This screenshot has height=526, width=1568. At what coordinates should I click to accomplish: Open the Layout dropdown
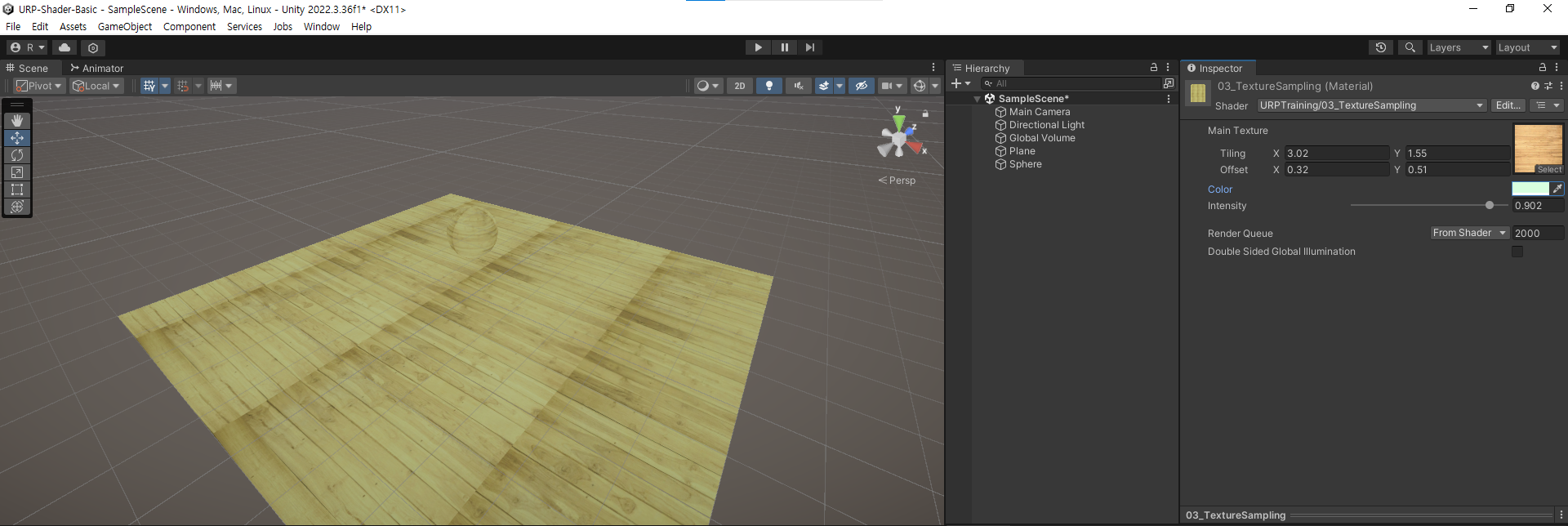tap(1527, 47)
